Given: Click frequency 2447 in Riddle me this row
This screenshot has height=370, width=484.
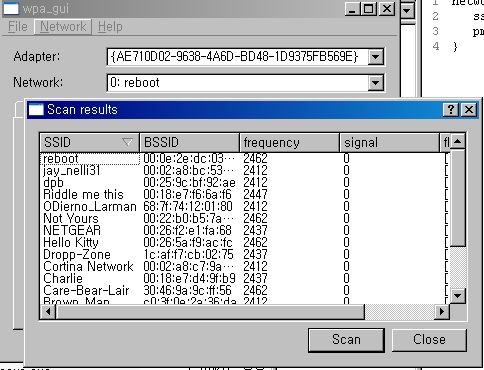Looking at the screenshot, I should 255,195.
